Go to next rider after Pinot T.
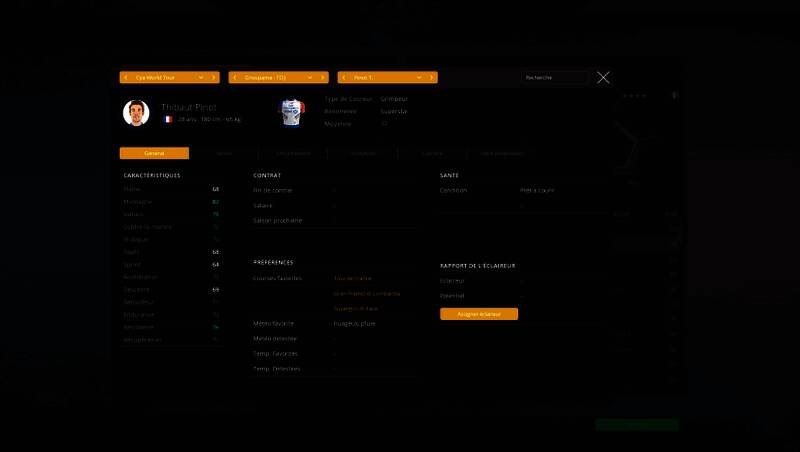This screenshot has height=452, width=800. pos(419,77)
